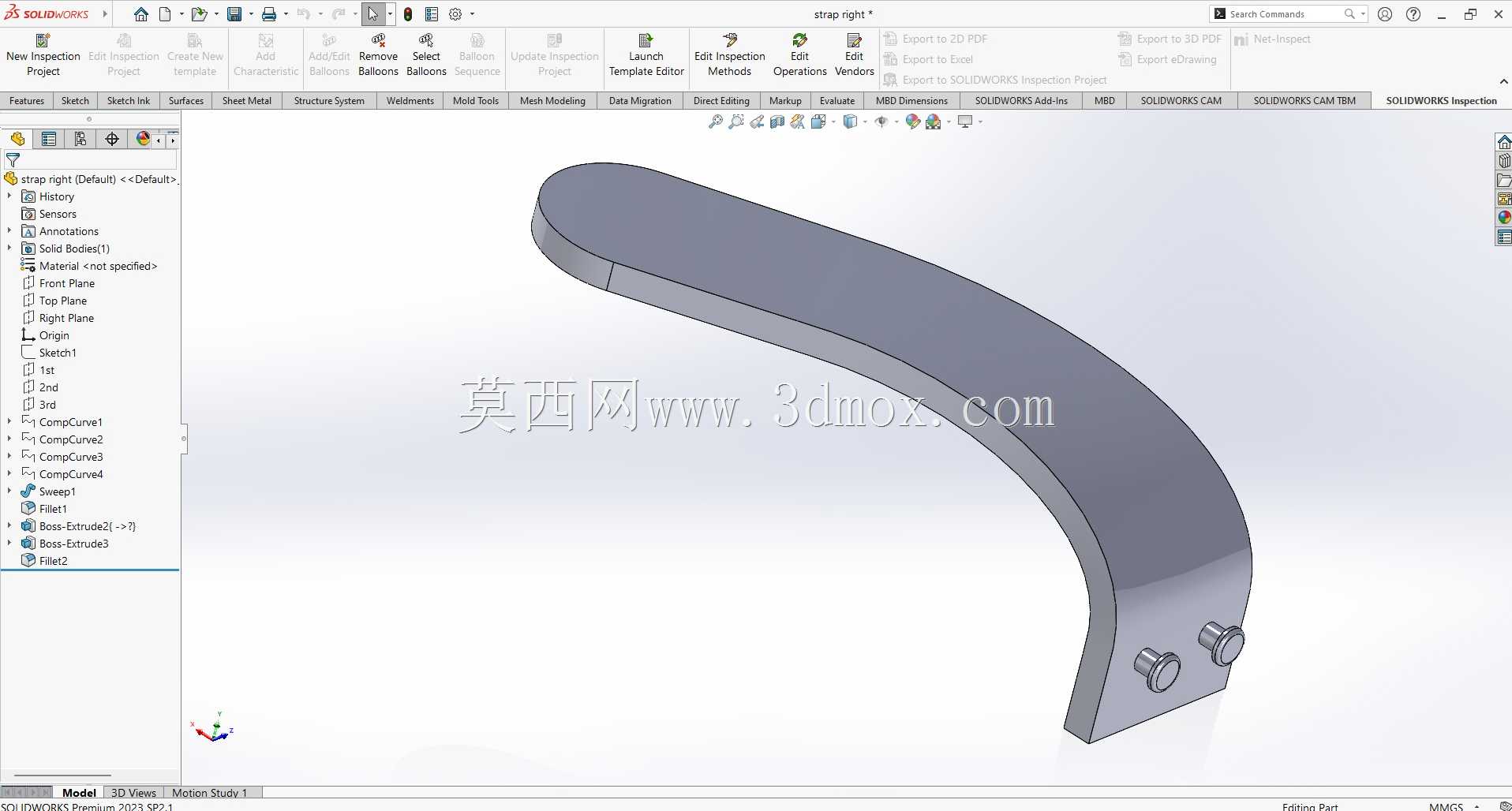
Task: Switch to FeatureManager design tree tab icon
Action: pyautogui.click(x=17, y=139)
